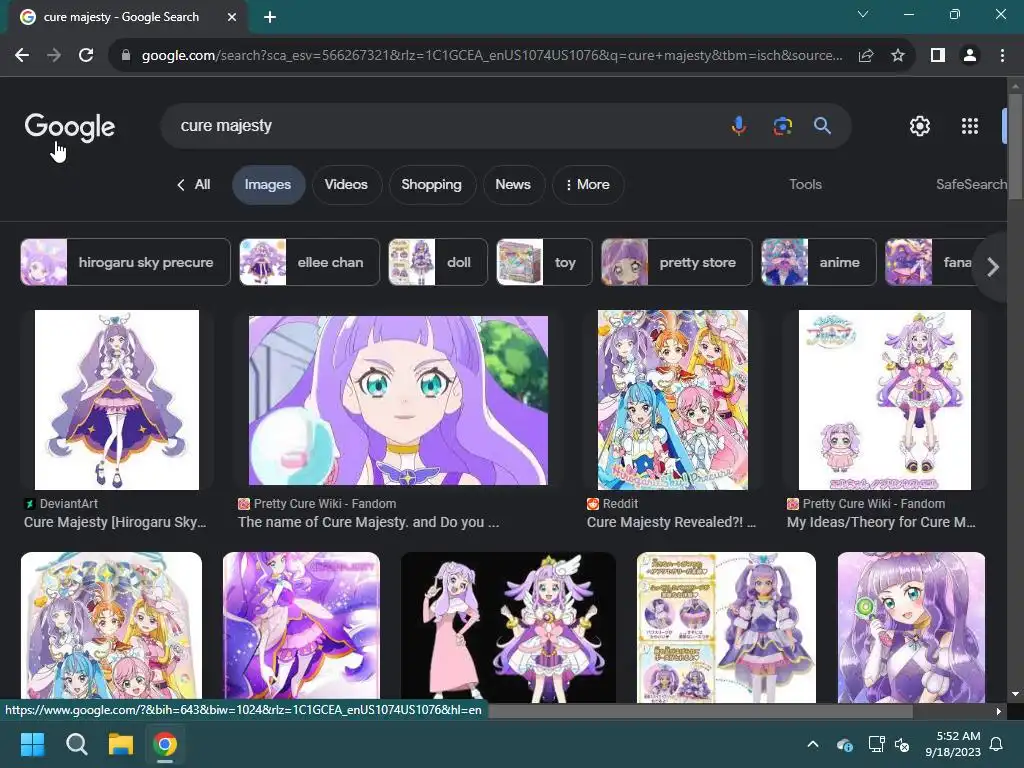Open the tab search dropdown arrow

tap(863, 14)
